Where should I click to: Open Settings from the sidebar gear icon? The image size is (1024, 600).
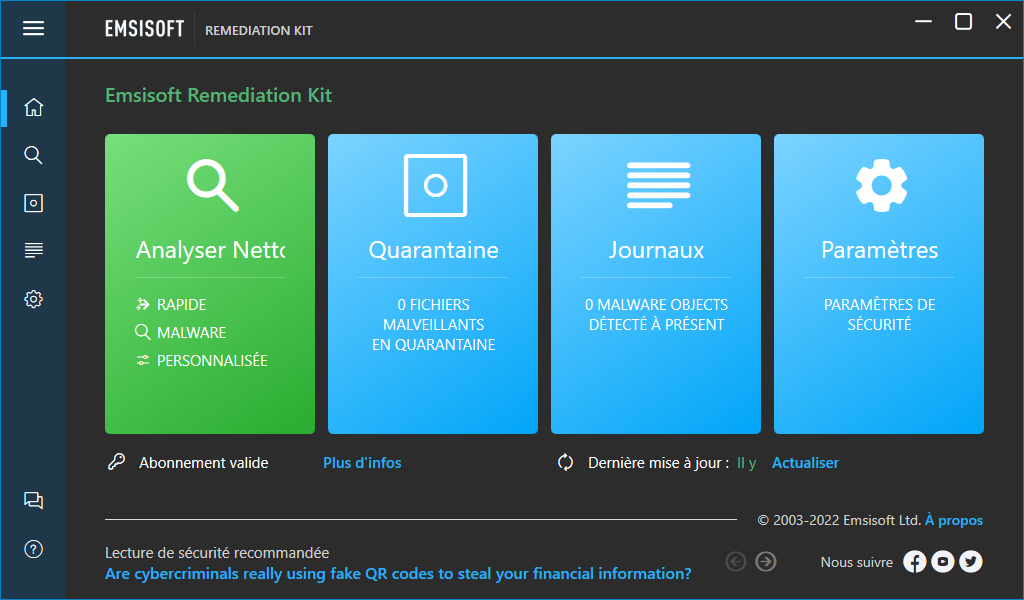click(33, 299)
